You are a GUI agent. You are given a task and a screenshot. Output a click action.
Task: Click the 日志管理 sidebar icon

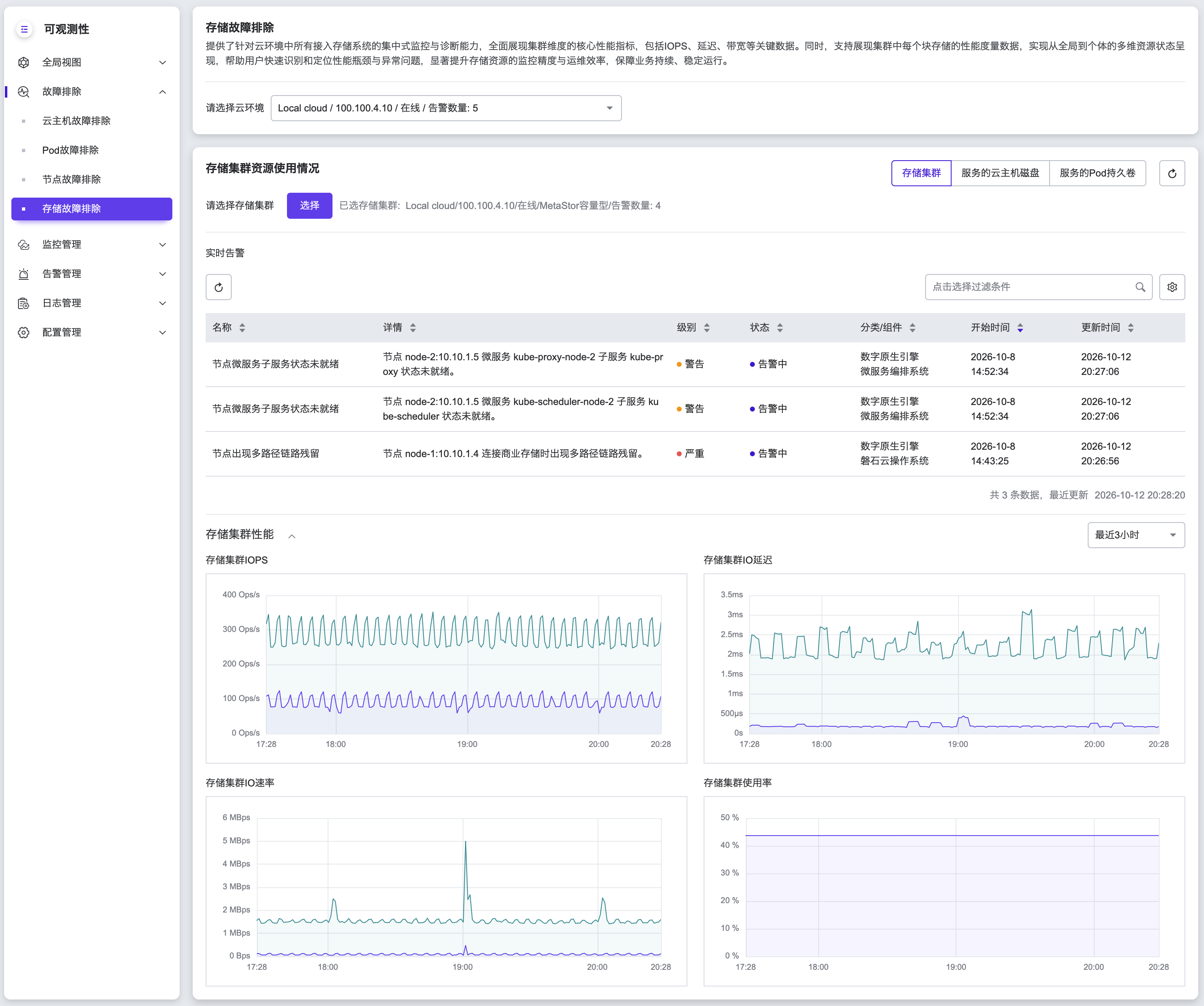(24, 303)
